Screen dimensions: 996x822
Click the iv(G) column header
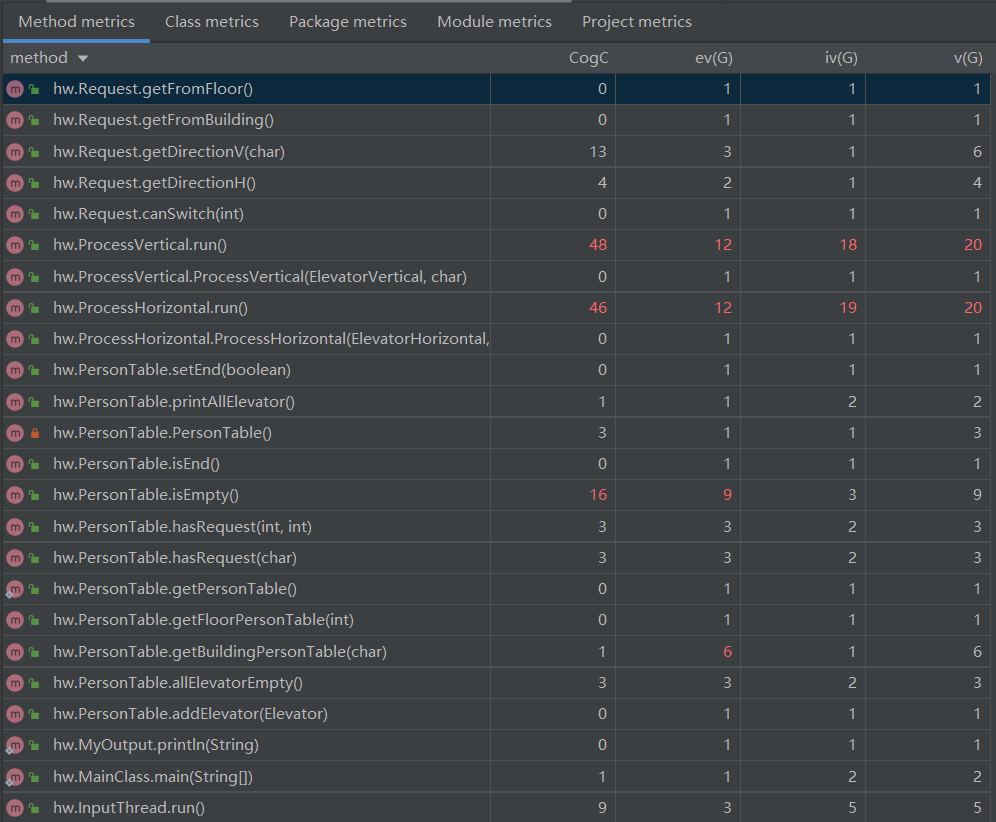click(840, 58)
